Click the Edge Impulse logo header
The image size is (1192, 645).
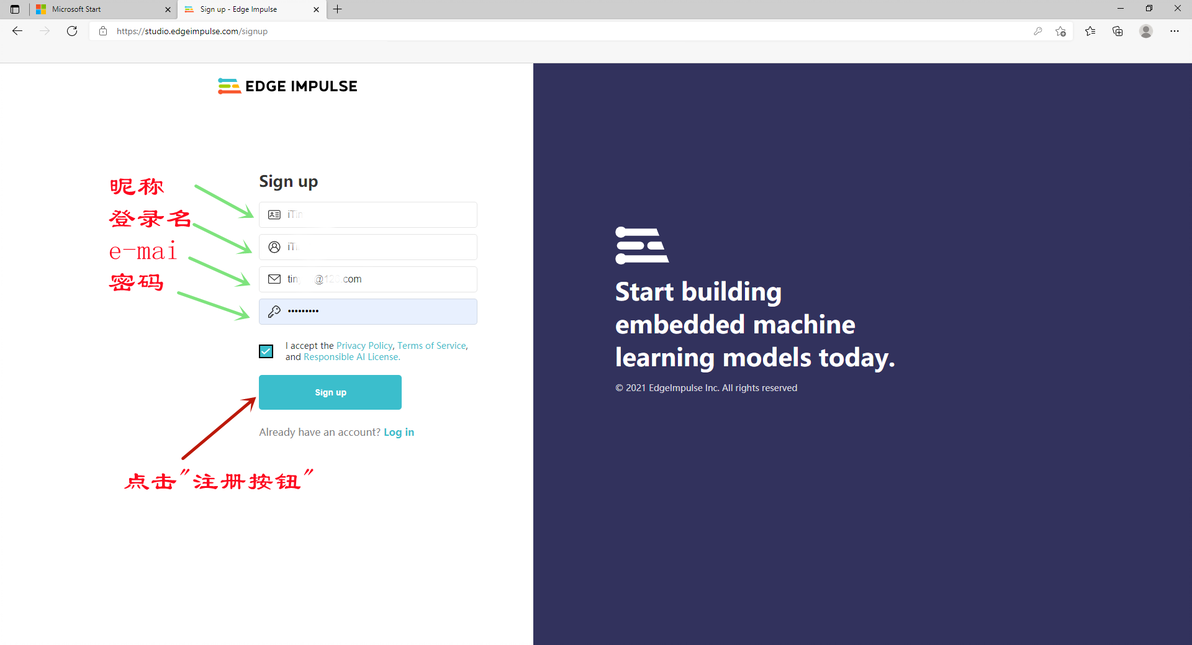tap(287, 86)
